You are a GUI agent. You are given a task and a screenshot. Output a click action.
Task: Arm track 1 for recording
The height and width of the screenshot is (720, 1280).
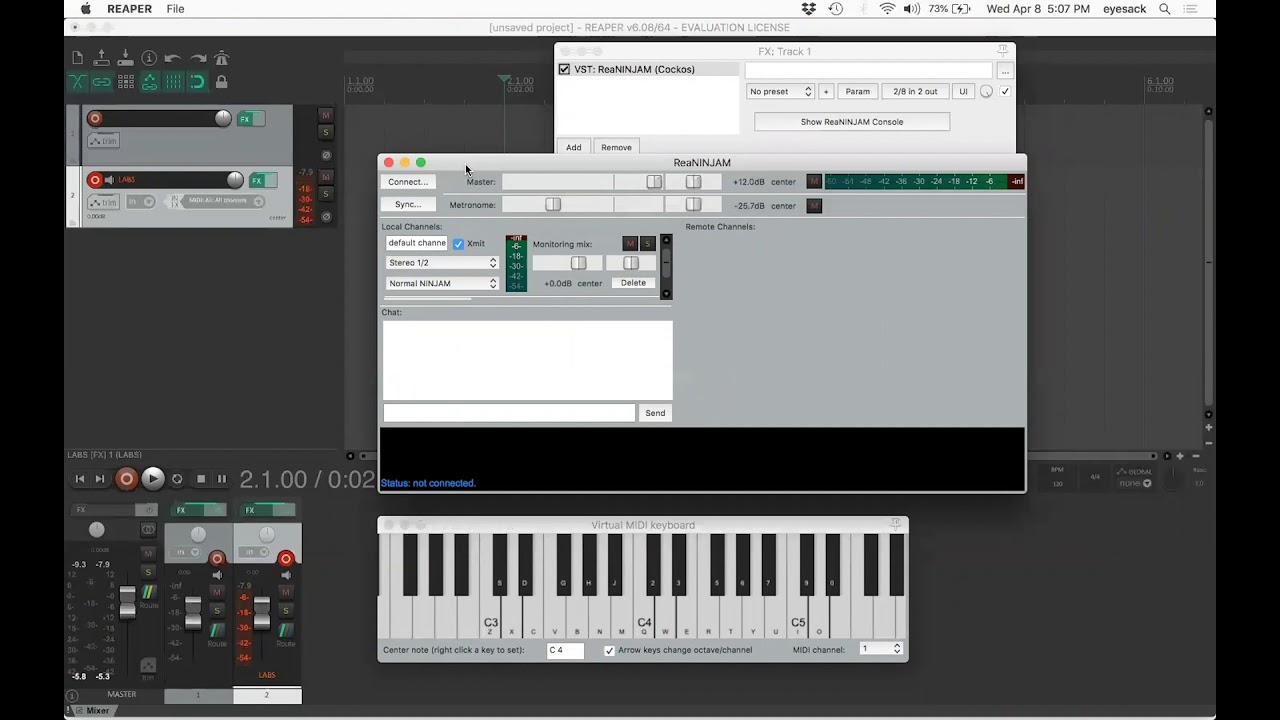pos(95,118)
